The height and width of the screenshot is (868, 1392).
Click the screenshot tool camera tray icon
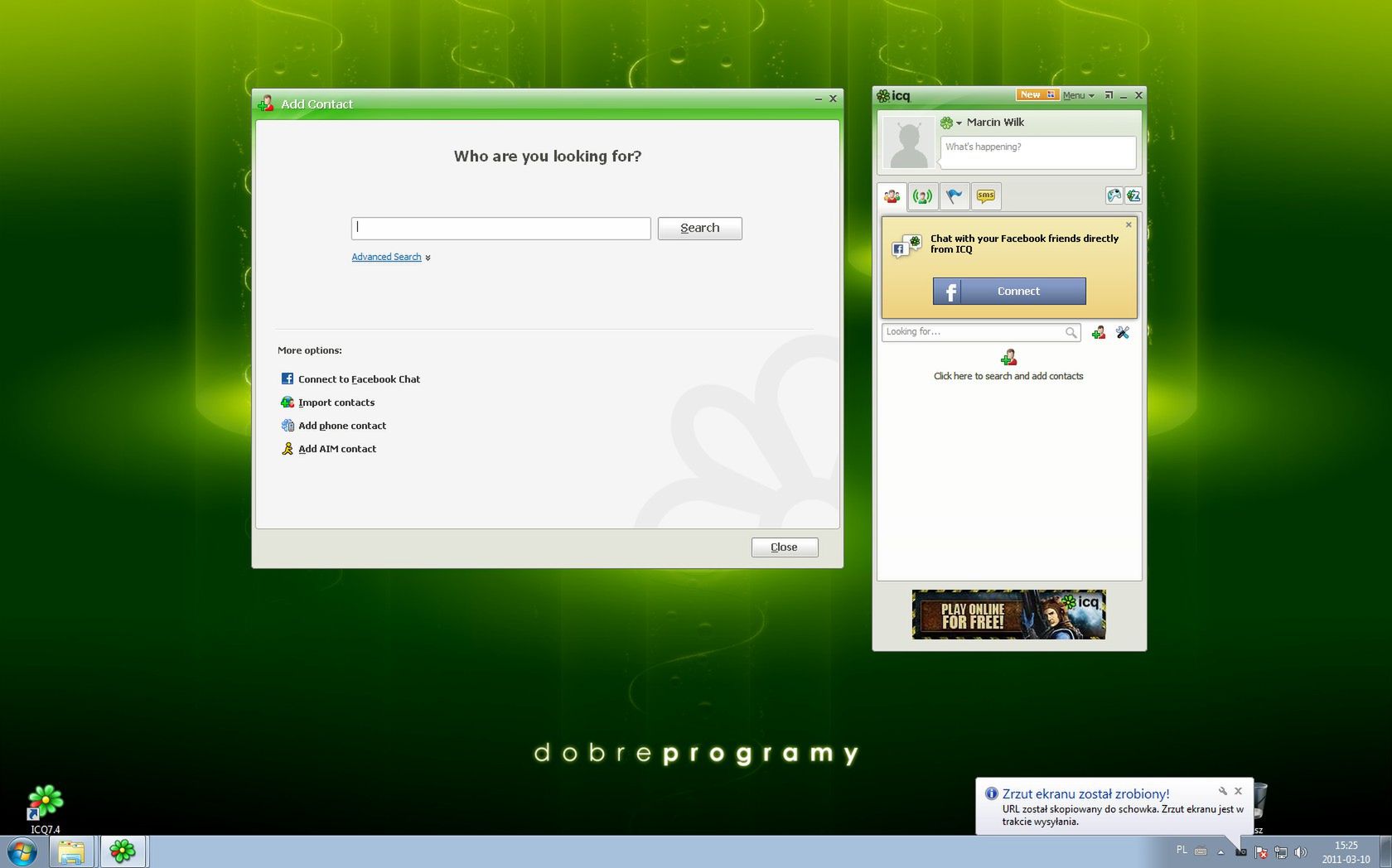tap(1240, 851)
